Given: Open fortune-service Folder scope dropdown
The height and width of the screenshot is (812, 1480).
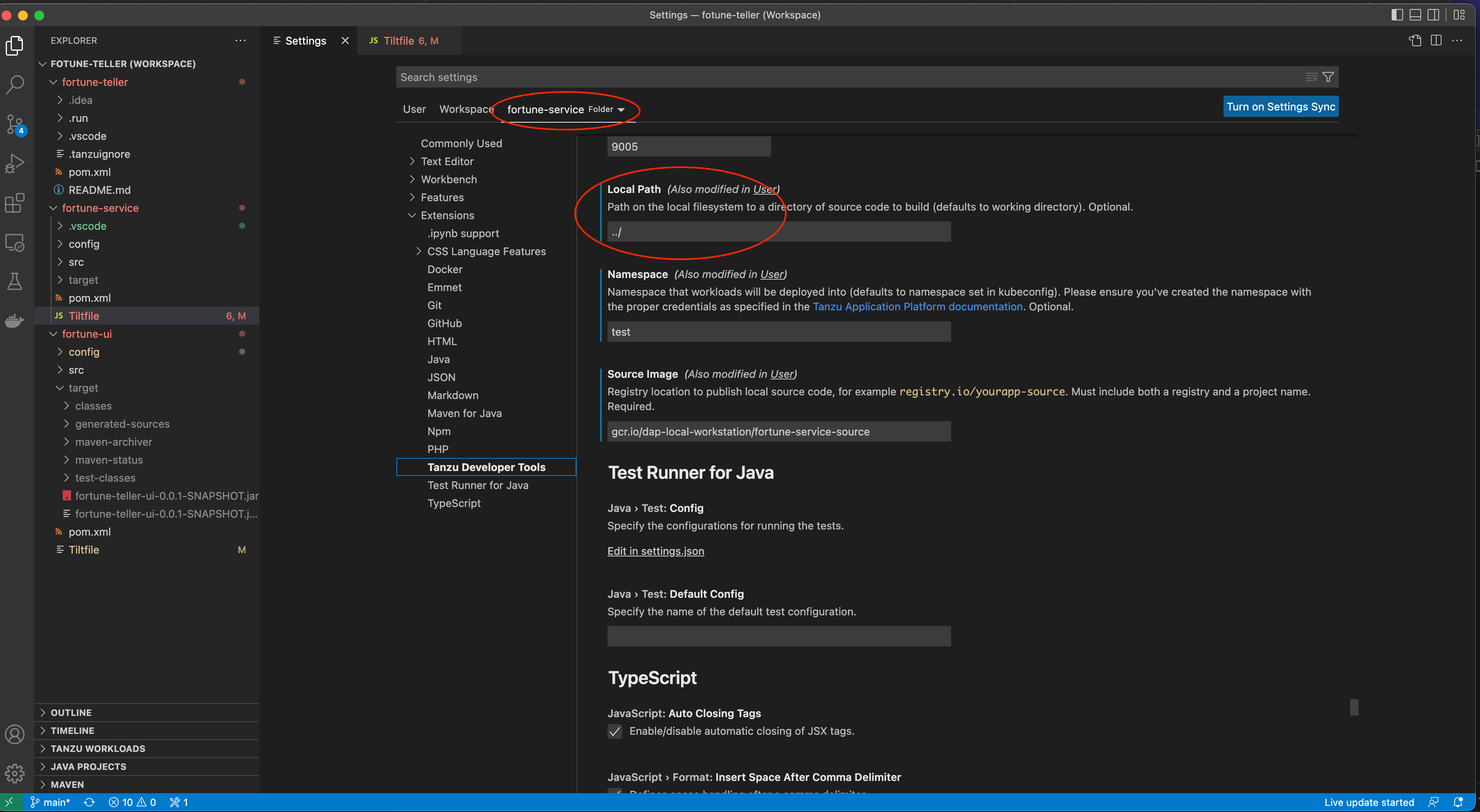Looking at the screenshot, I should click(566, 109).
